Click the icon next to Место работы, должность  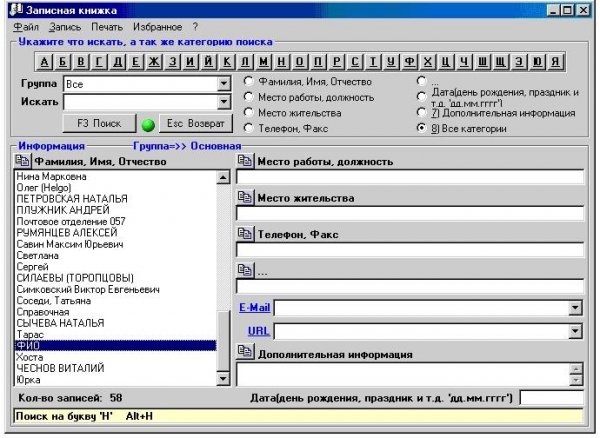coord(245,161)
